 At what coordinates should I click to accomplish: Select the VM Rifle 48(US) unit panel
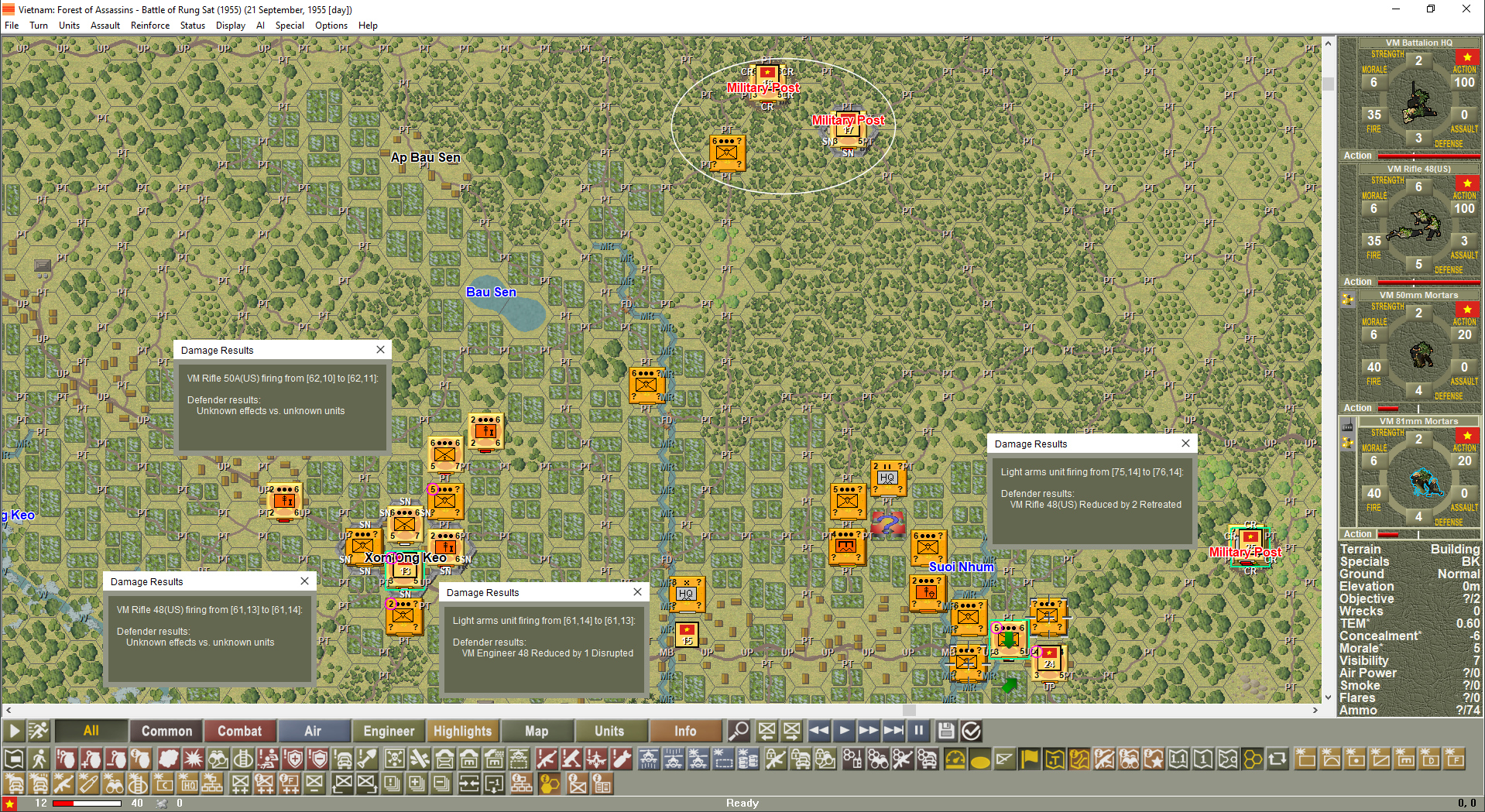(1410, 225)
